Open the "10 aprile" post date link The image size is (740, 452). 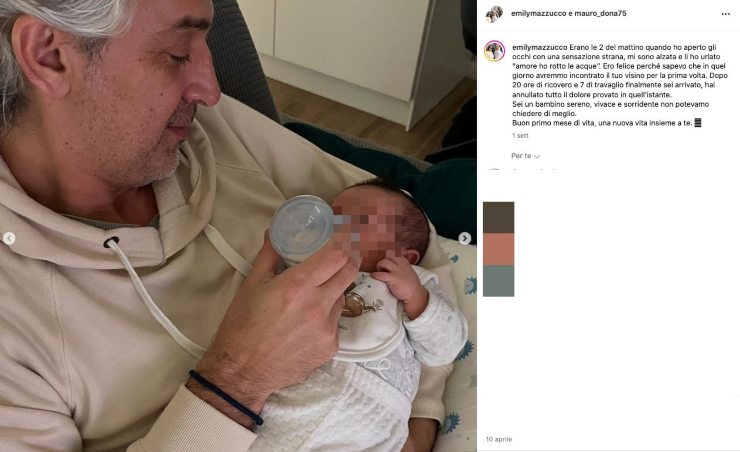(x=499, y=439)
